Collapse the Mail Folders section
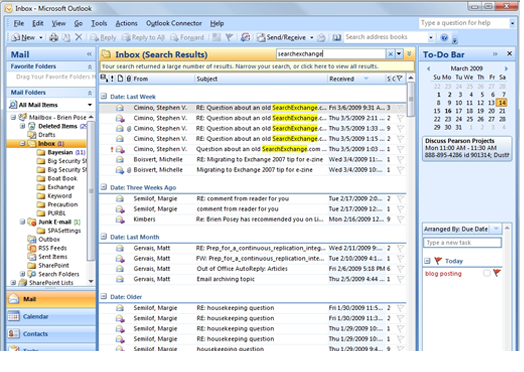Screen dimensions: 524x372 [90, 93]
